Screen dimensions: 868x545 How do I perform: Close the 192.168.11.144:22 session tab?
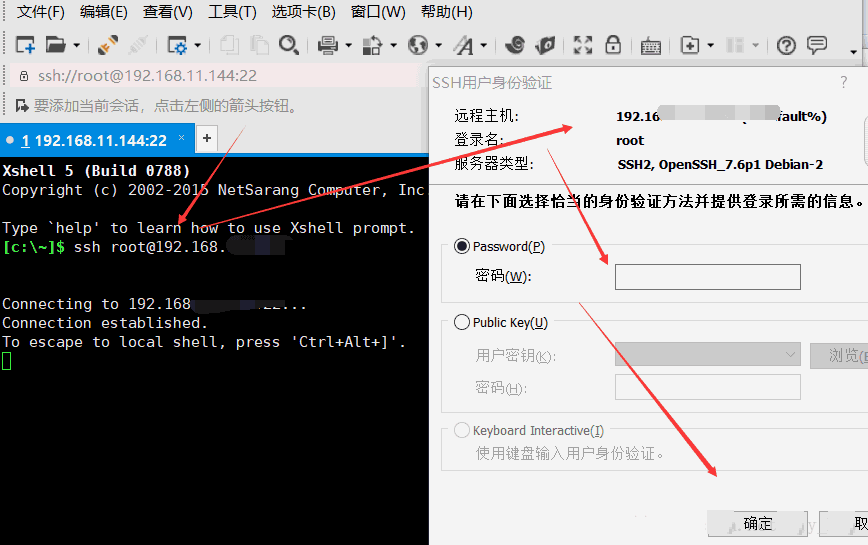pyautogui.click(x=181, y=137)
